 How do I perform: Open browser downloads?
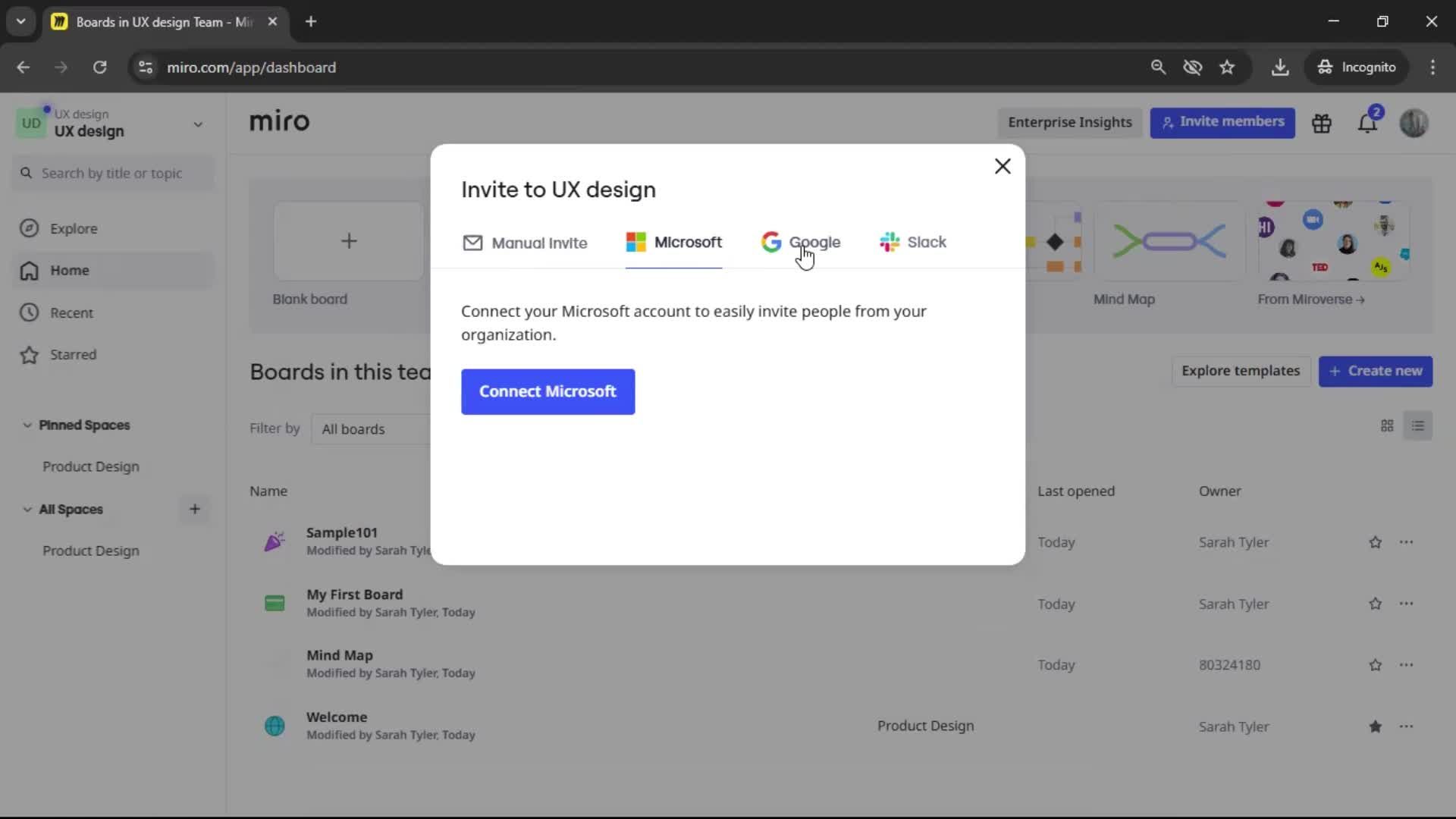point(1280,67)
